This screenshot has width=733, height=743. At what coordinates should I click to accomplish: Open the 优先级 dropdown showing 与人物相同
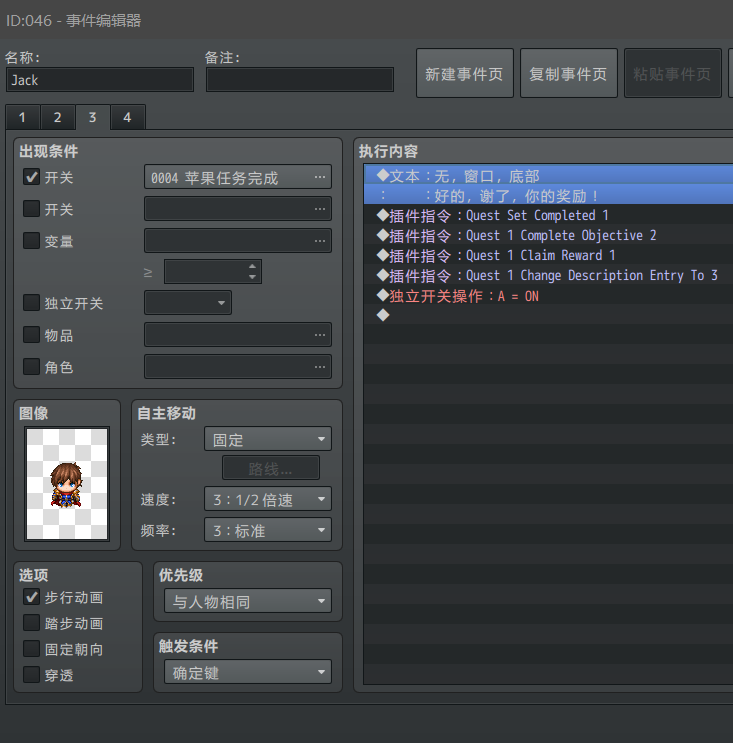248,601
